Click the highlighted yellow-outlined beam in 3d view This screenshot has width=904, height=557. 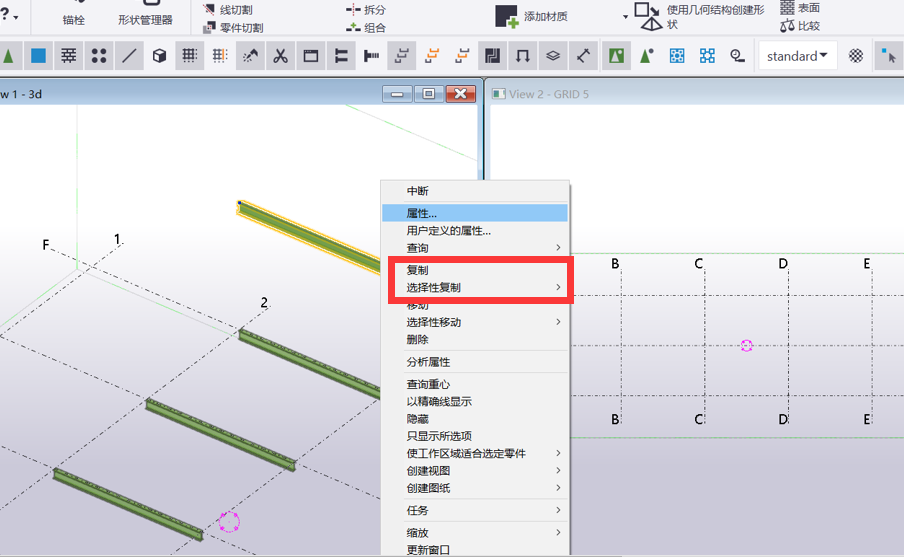click(x=308, y=236)
